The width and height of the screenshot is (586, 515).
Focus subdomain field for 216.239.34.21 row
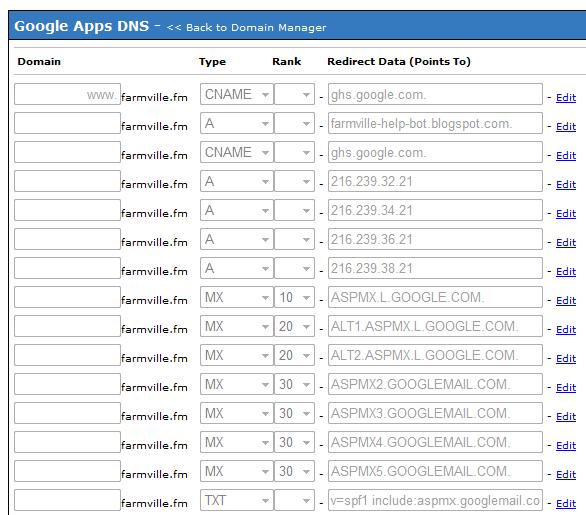pos(67,210)
